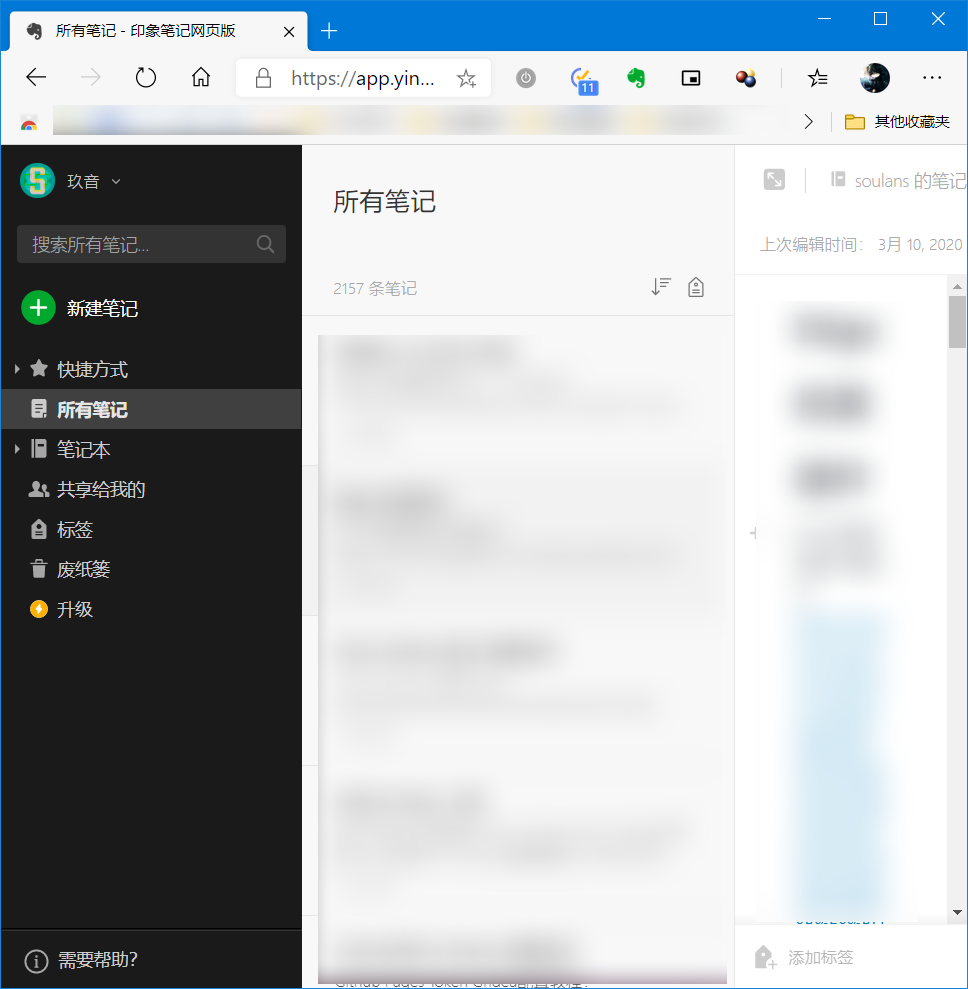Add page to favorites star icon
Screen dimensions: 968x989
(x=466, y=78)
